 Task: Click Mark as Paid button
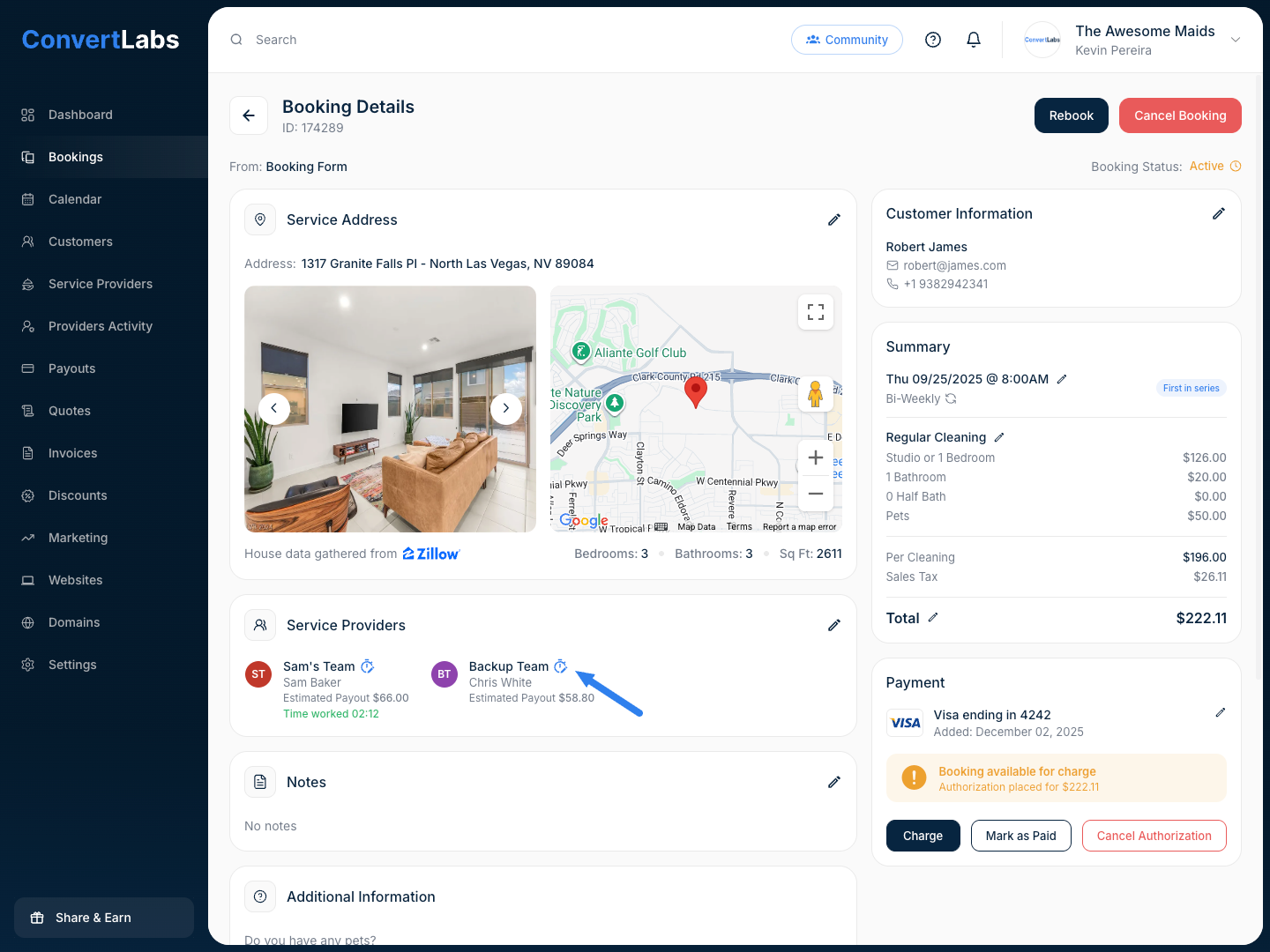[1021, 836]
